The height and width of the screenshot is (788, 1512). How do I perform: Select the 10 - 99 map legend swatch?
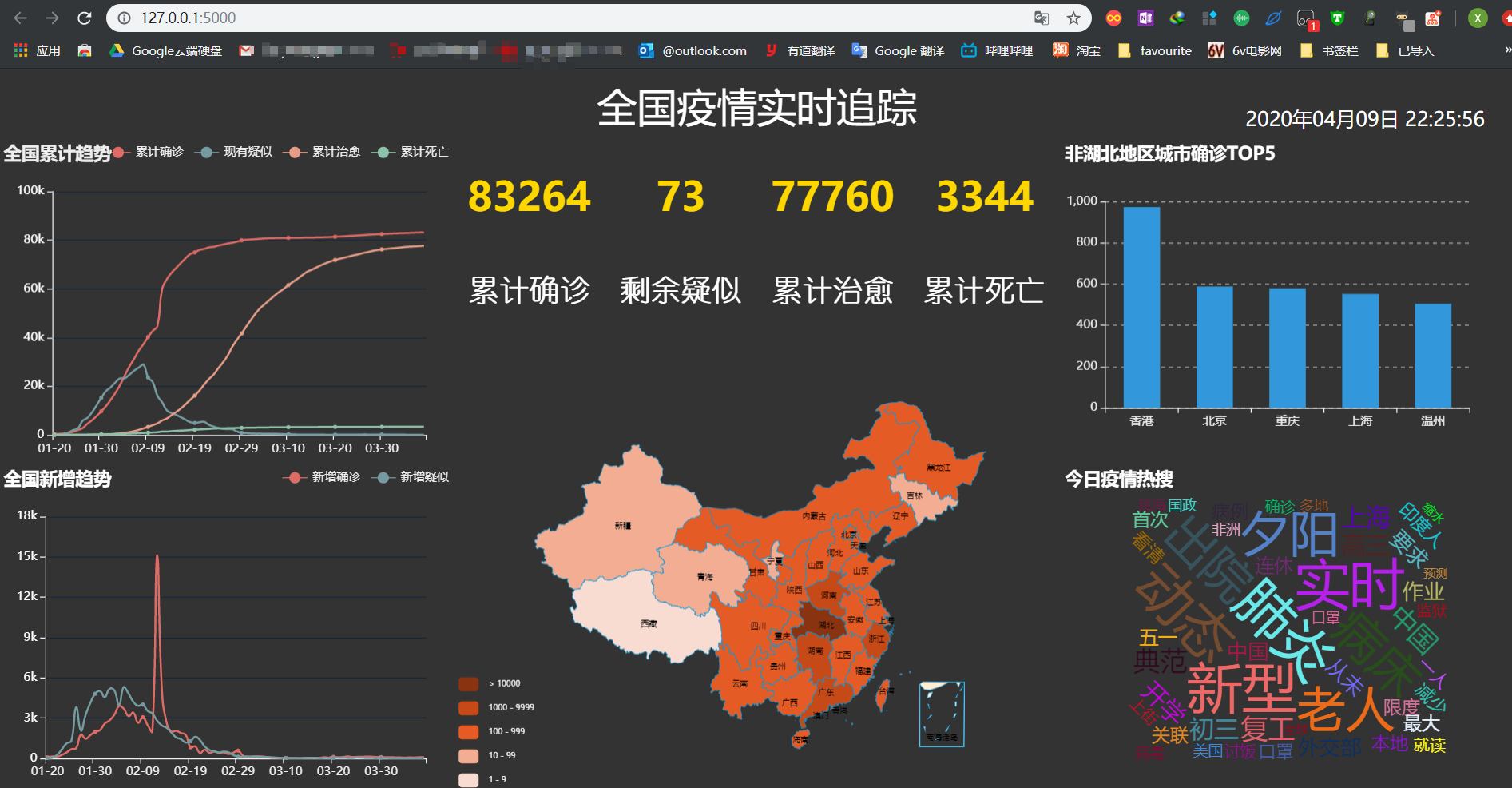469,756
